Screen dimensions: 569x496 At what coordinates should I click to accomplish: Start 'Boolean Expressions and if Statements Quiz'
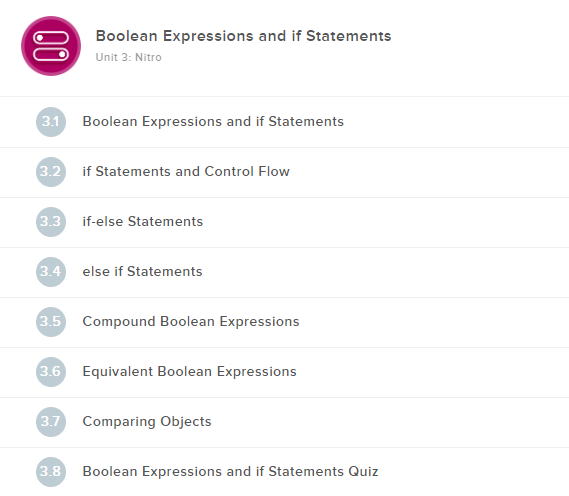click(230, 471)
